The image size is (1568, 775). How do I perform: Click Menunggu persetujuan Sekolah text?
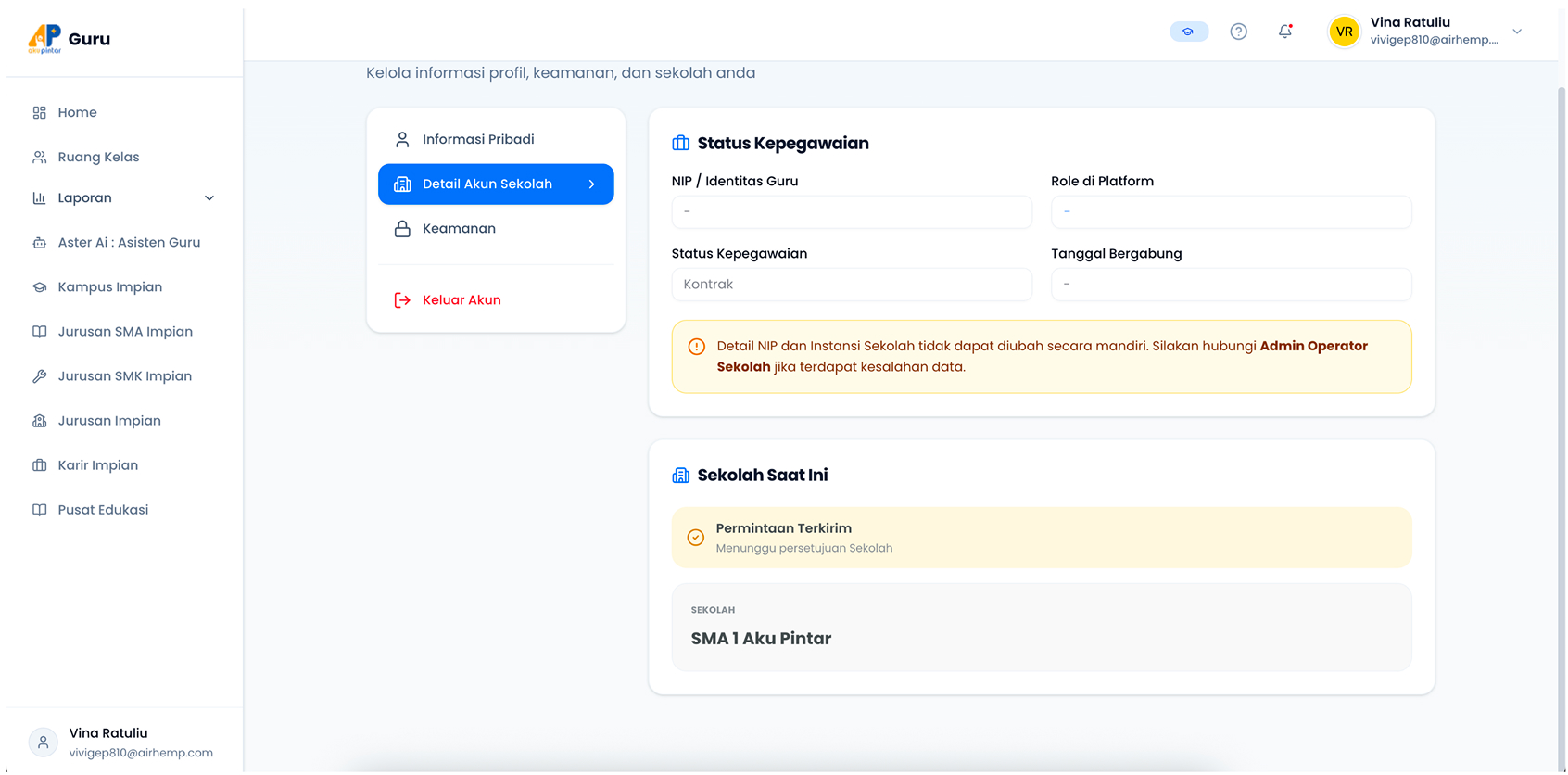804,549
